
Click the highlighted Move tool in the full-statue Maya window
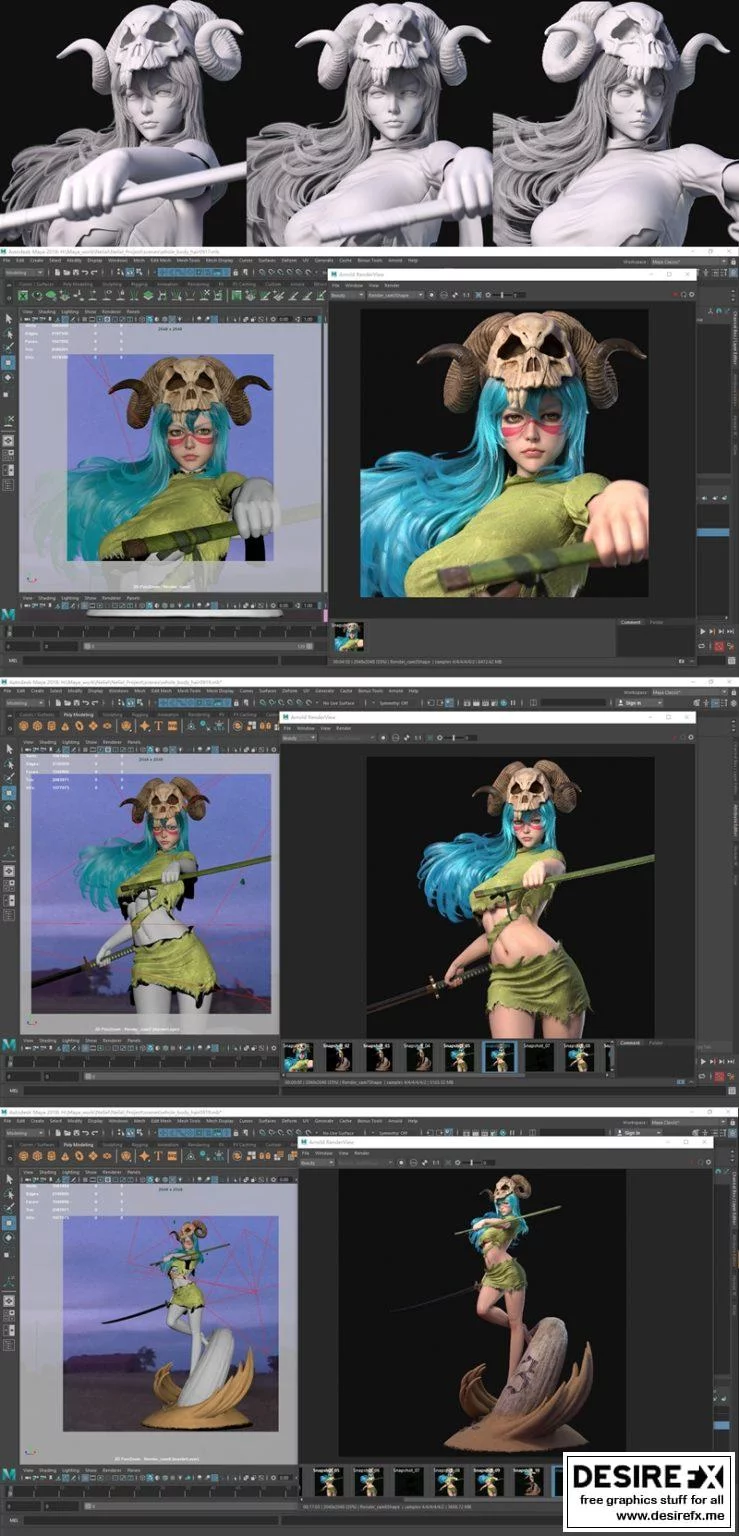pyautogui.click(x=8, y=1222)
